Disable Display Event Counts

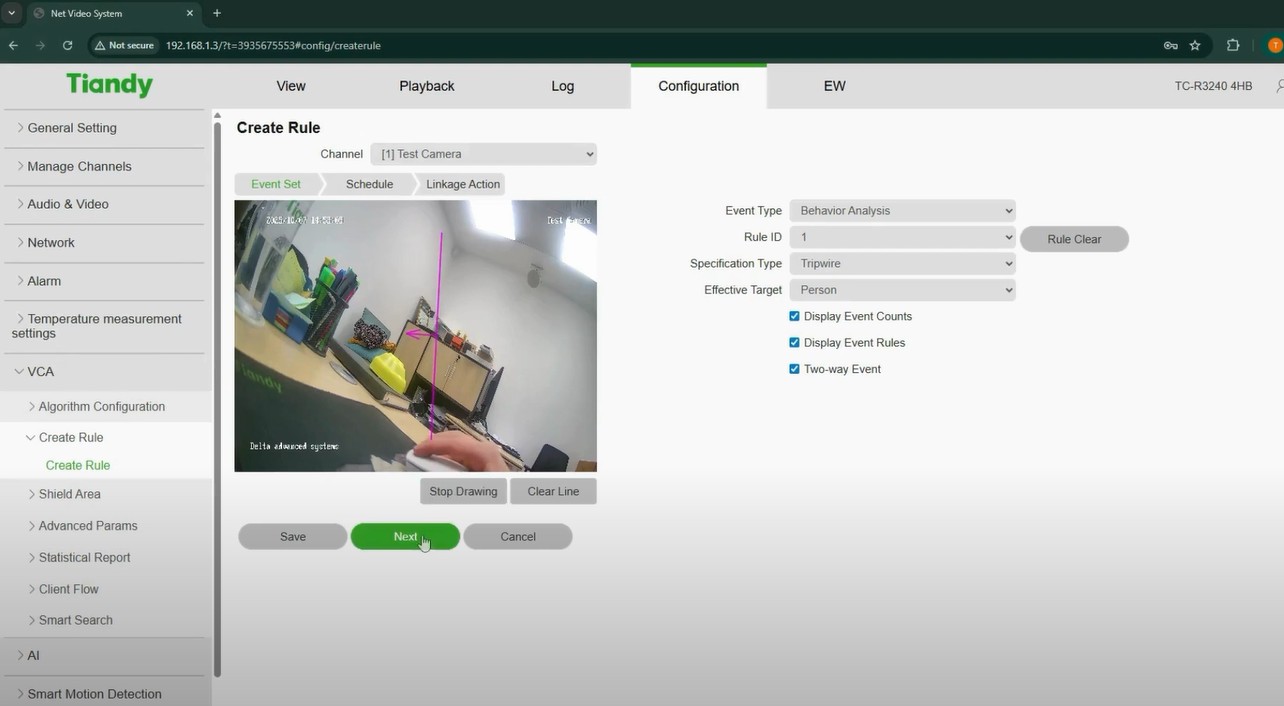(794, 315)
